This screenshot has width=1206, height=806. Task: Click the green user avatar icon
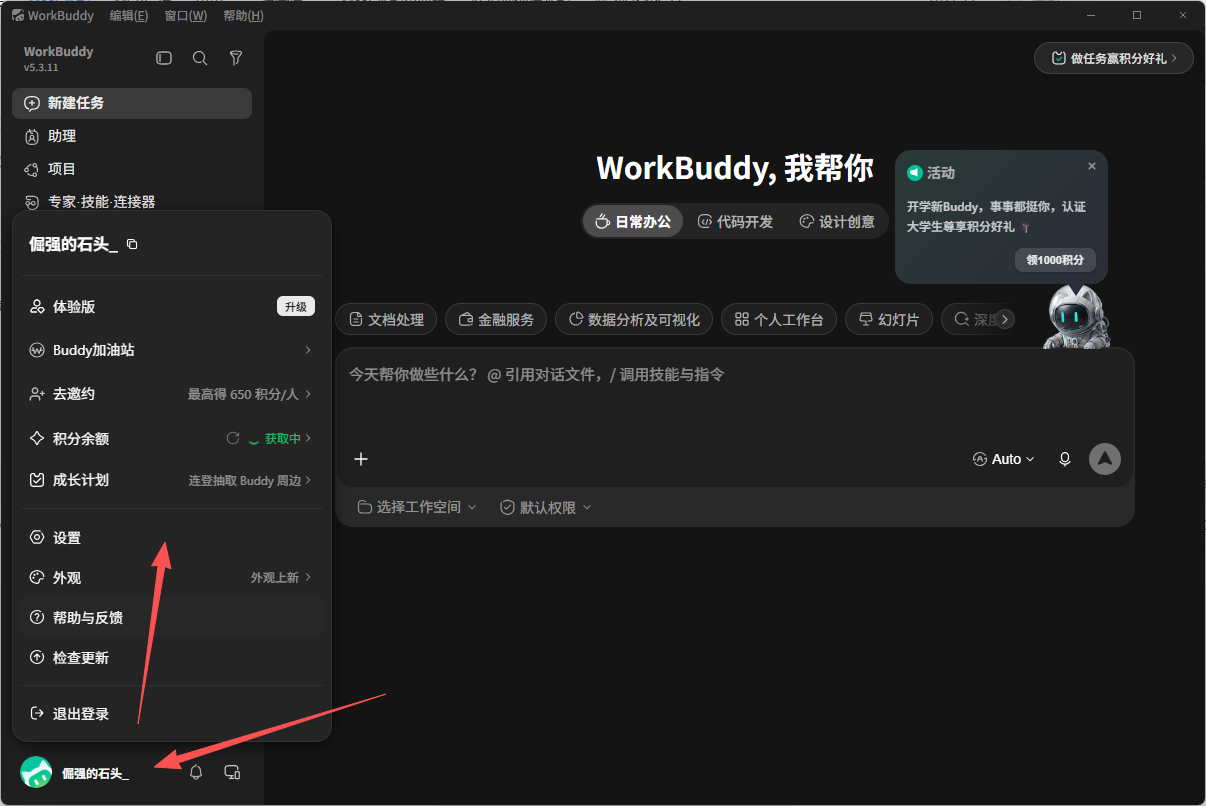36,772
